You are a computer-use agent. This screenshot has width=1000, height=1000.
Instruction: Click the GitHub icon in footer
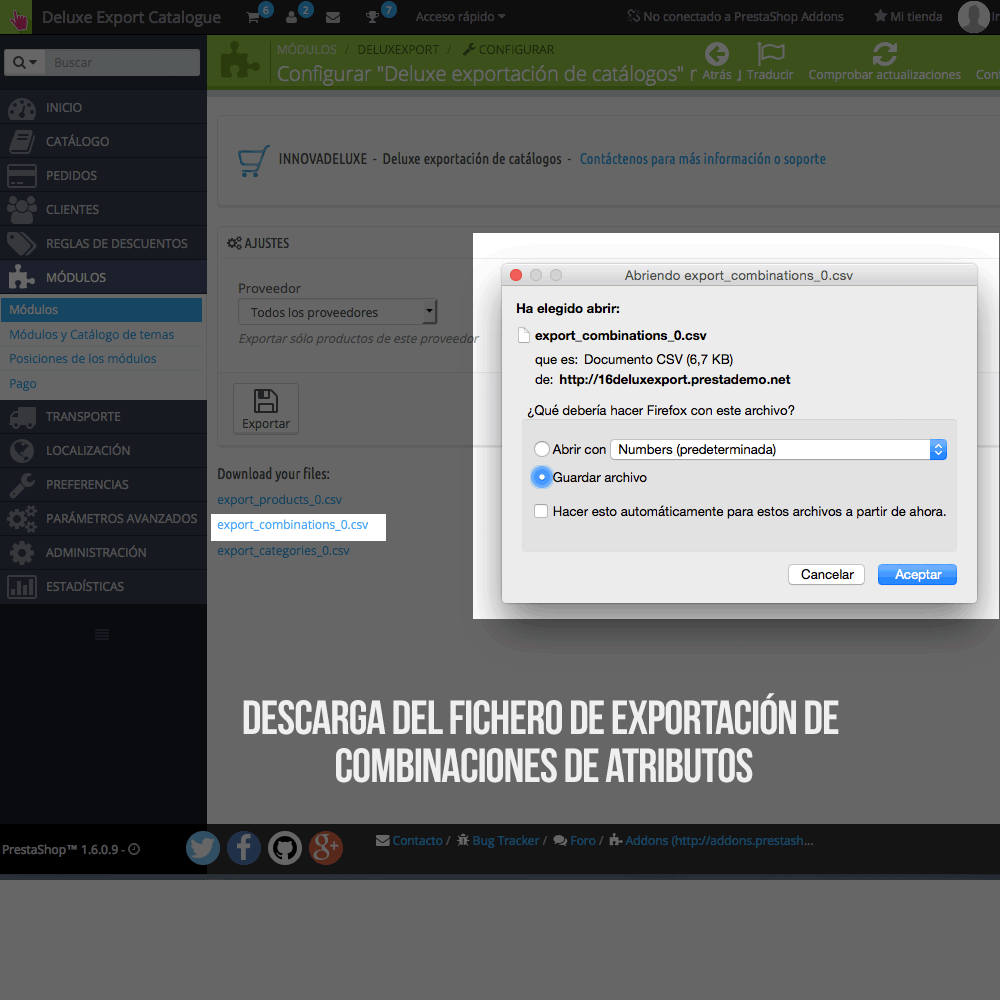[284, 848]
